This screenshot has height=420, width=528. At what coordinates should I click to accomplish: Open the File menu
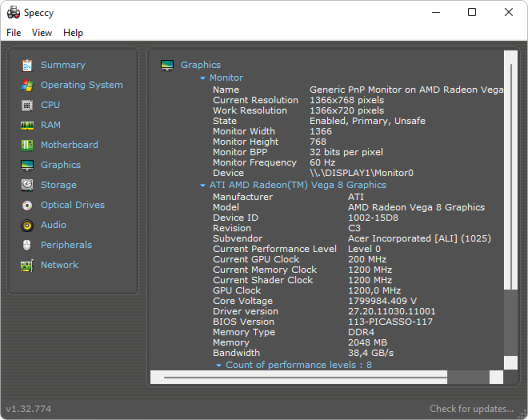click(13, 33)
